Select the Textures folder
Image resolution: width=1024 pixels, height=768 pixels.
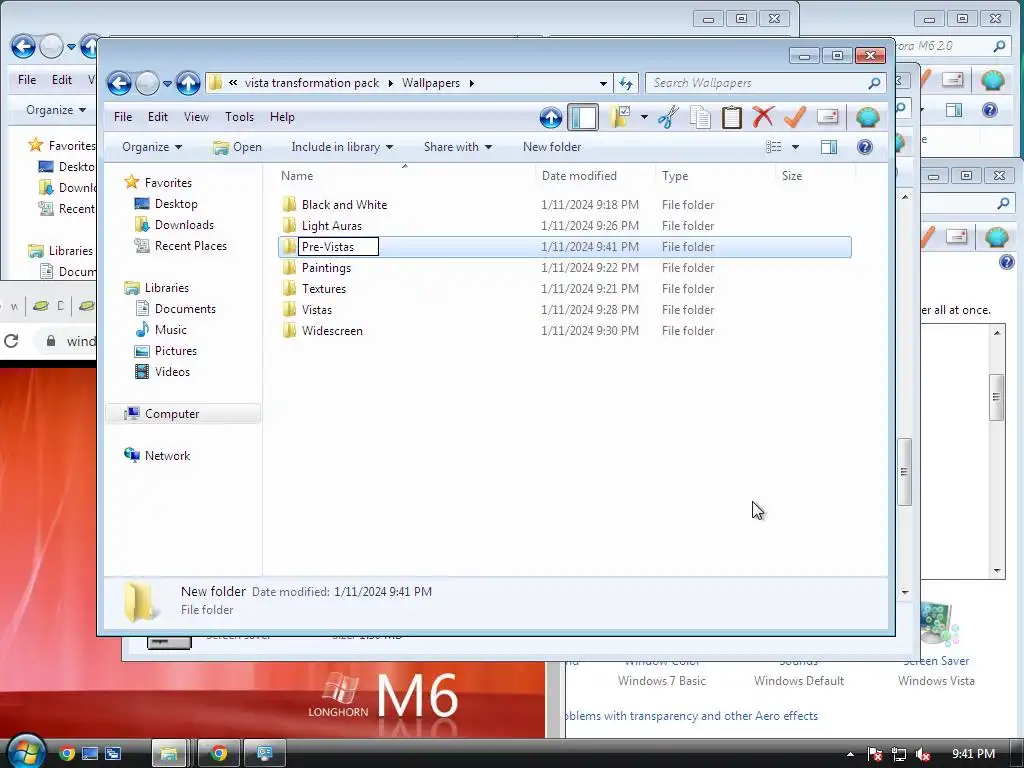(323, 289)
